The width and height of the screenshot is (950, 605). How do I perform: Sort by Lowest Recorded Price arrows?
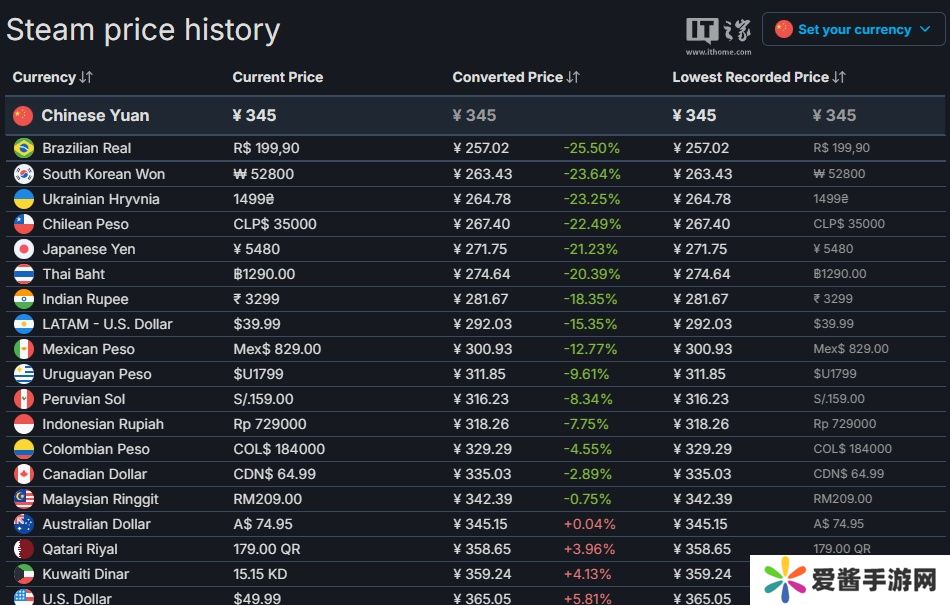click(x=839, y=77)
